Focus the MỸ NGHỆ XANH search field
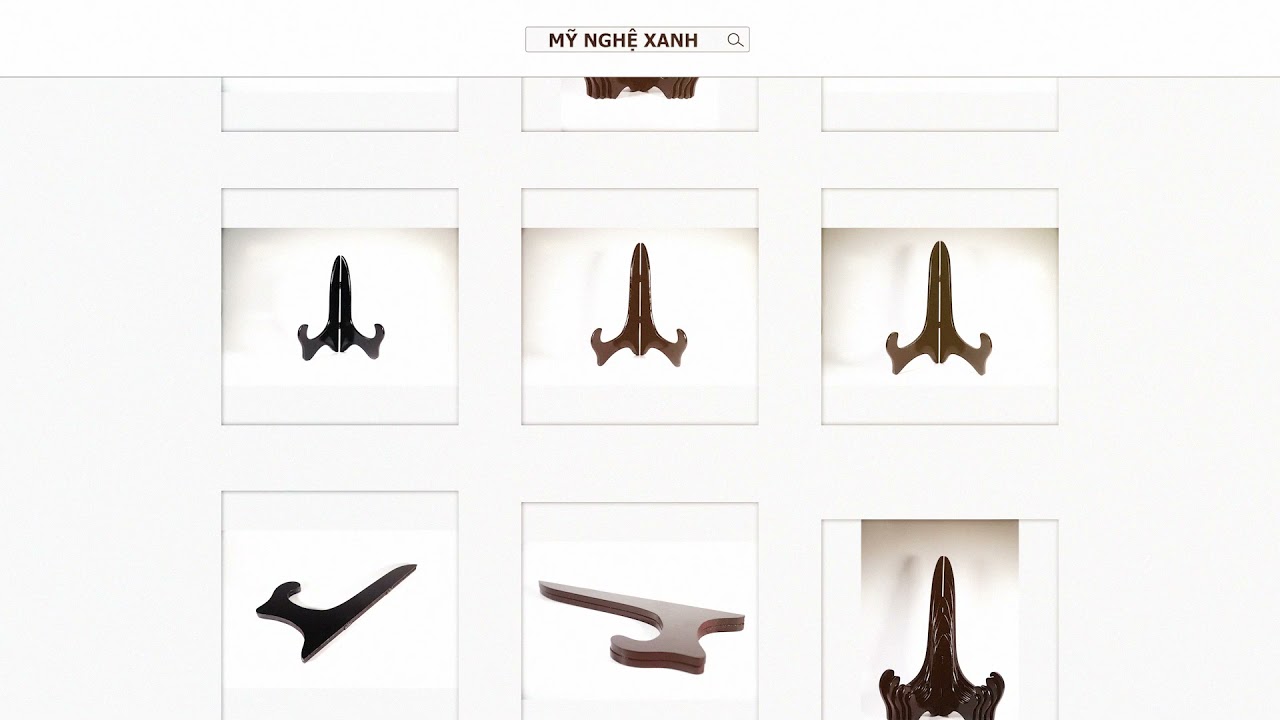Viewport: 1280px width, 720px height. [x=637, y=40]
